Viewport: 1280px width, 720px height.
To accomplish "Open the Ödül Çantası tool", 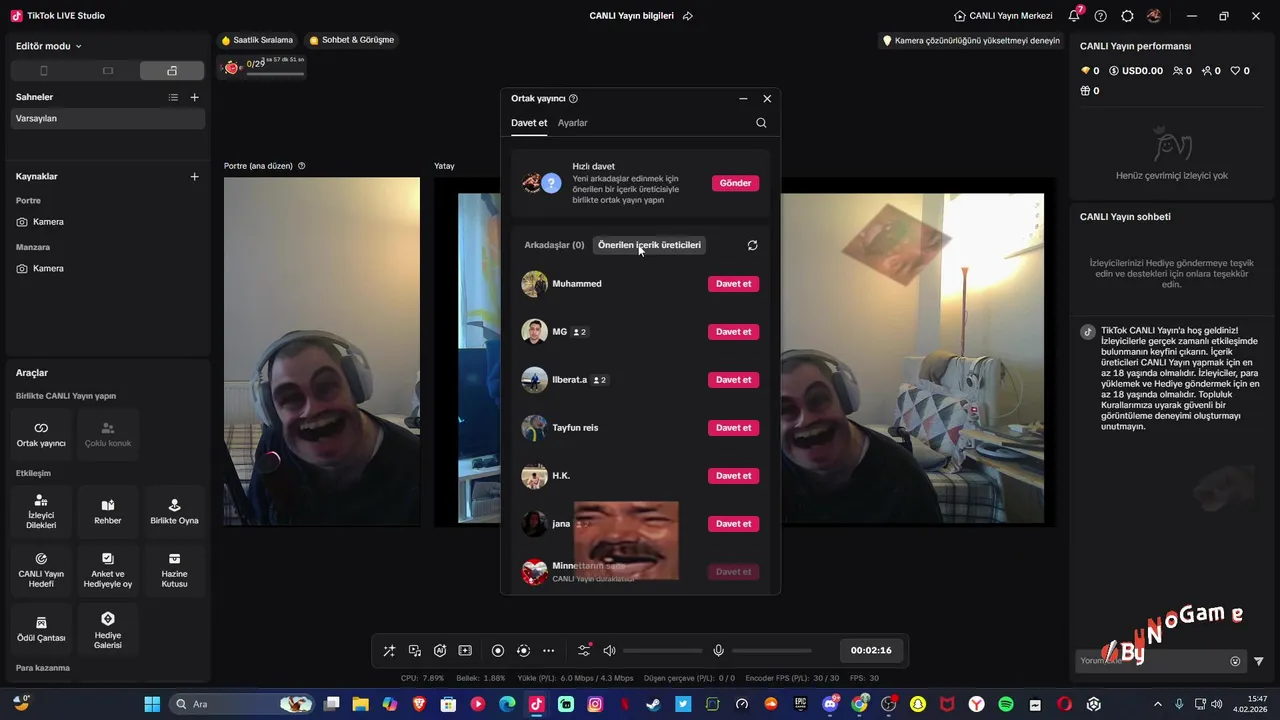I will tap(41, 628).
